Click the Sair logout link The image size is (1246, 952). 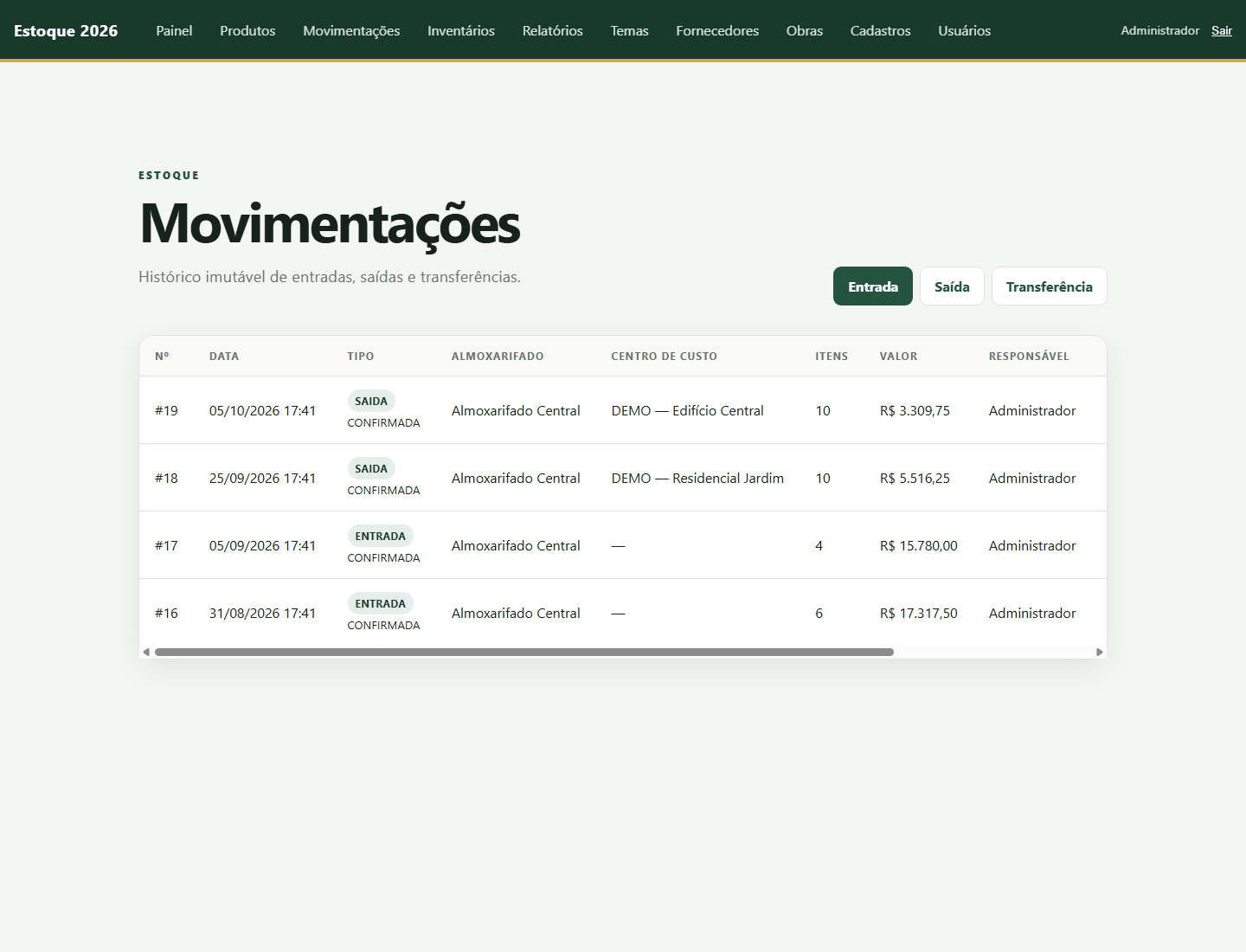tap(1222, 30)
